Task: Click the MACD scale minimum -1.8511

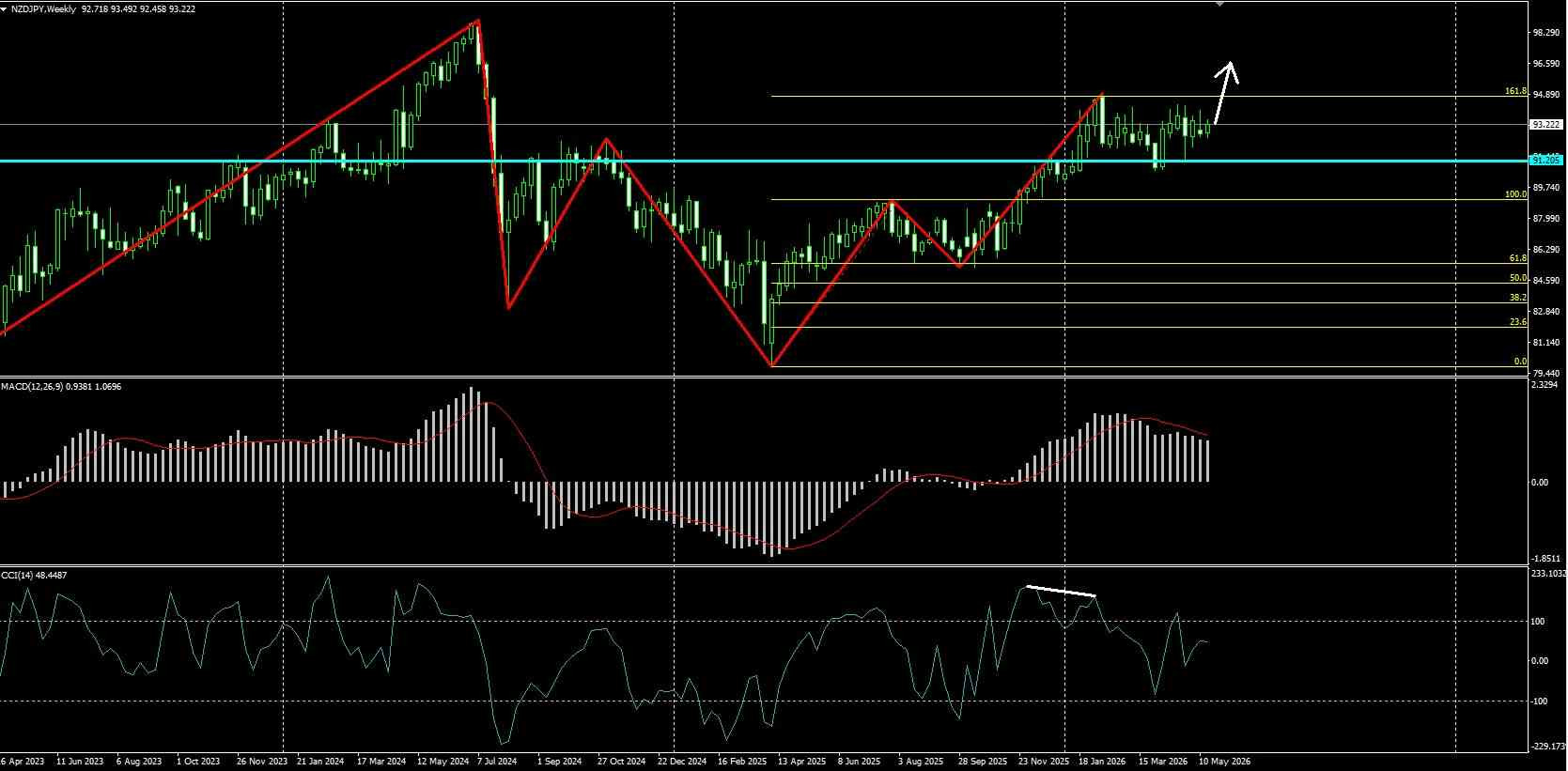Action: tap(1545, 558)
